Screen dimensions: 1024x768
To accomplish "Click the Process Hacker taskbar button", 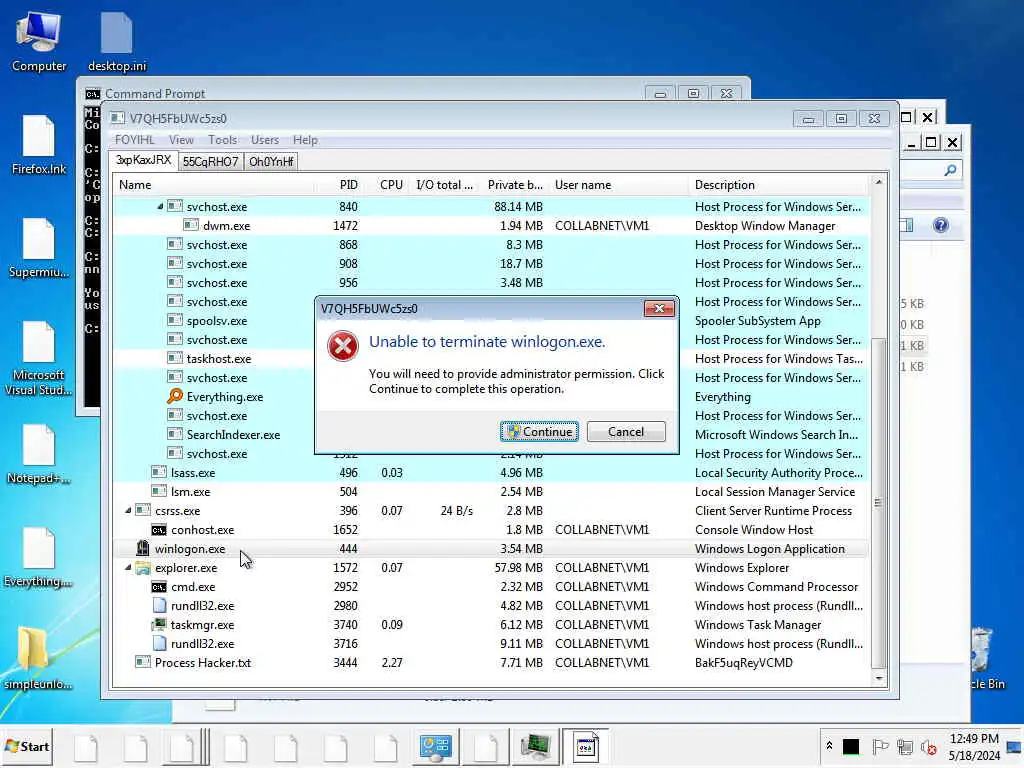I will [x=585, y=746].
